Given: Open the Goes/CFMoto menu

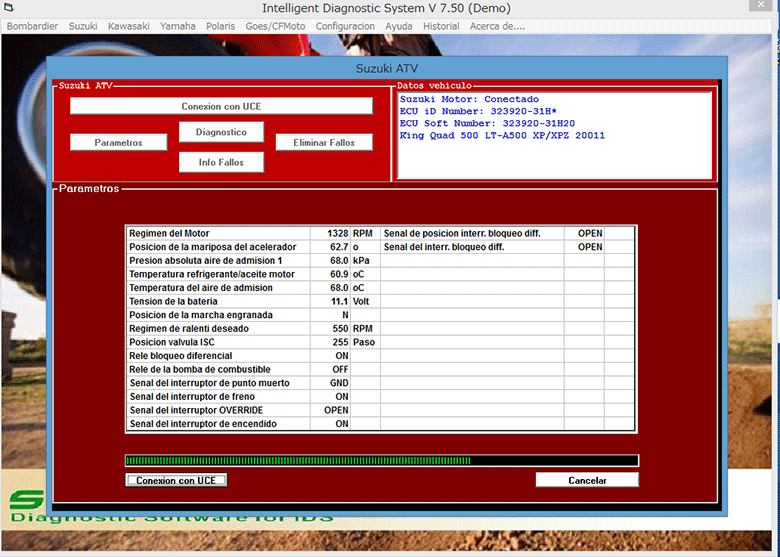Looking at the screenshot, I should pyautogui.click(x=275, y=26).
